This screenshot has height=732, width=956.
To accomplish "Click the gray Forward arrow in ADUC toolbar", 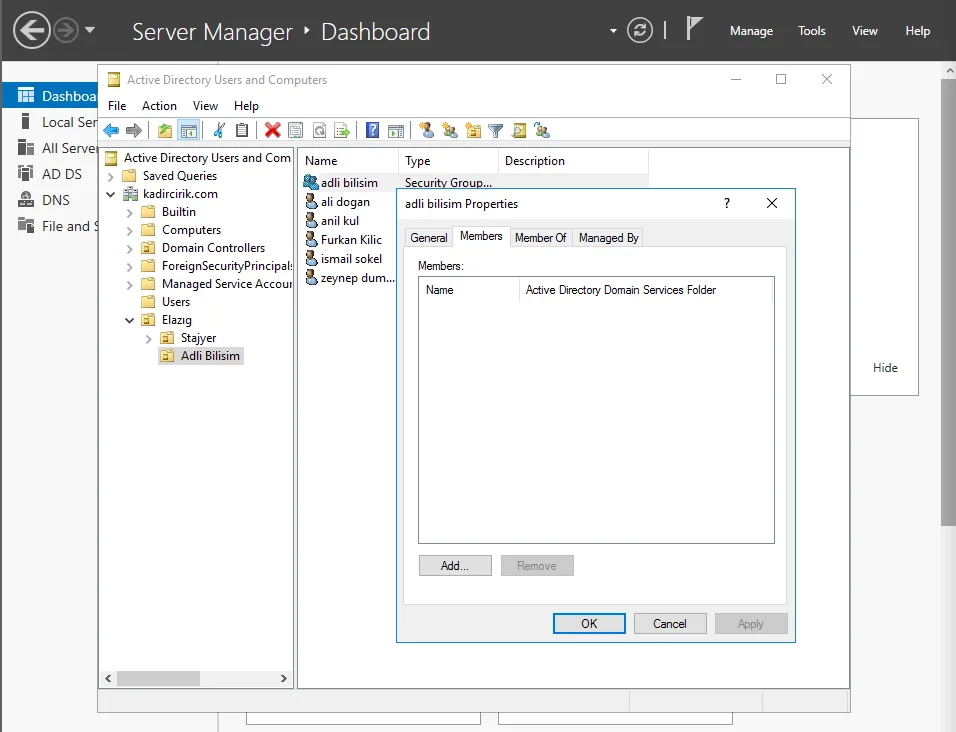I will (134, 130).
